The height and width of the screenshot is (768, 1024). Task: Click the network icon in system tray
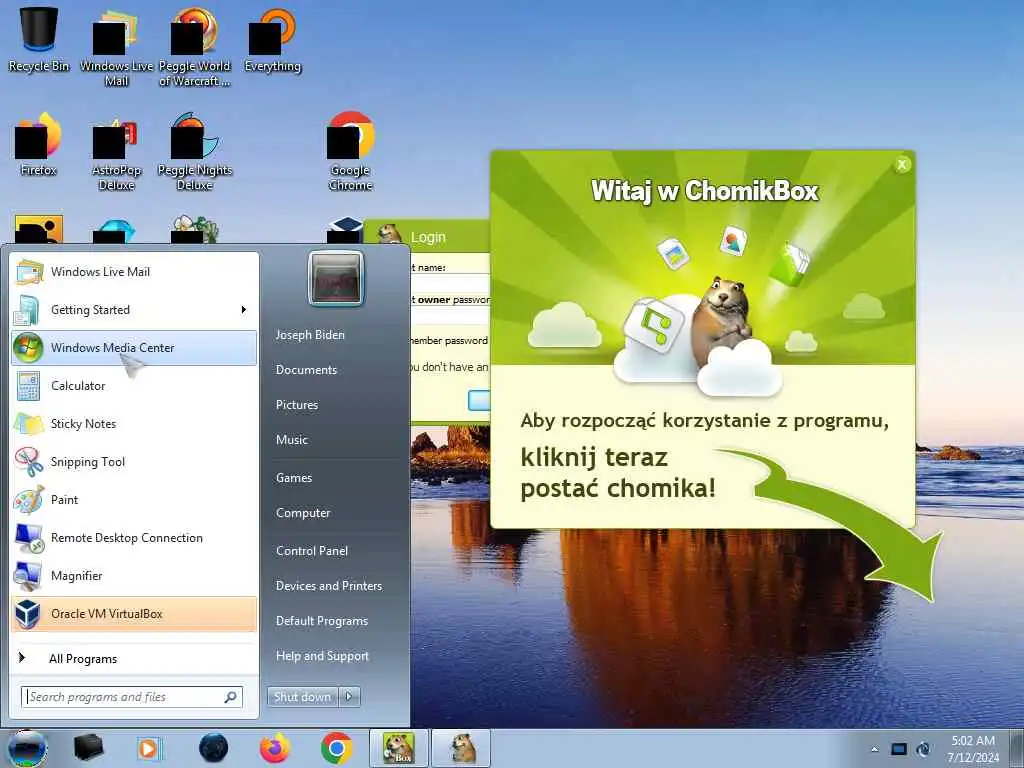pyautogui.click(x=923, y=749)
